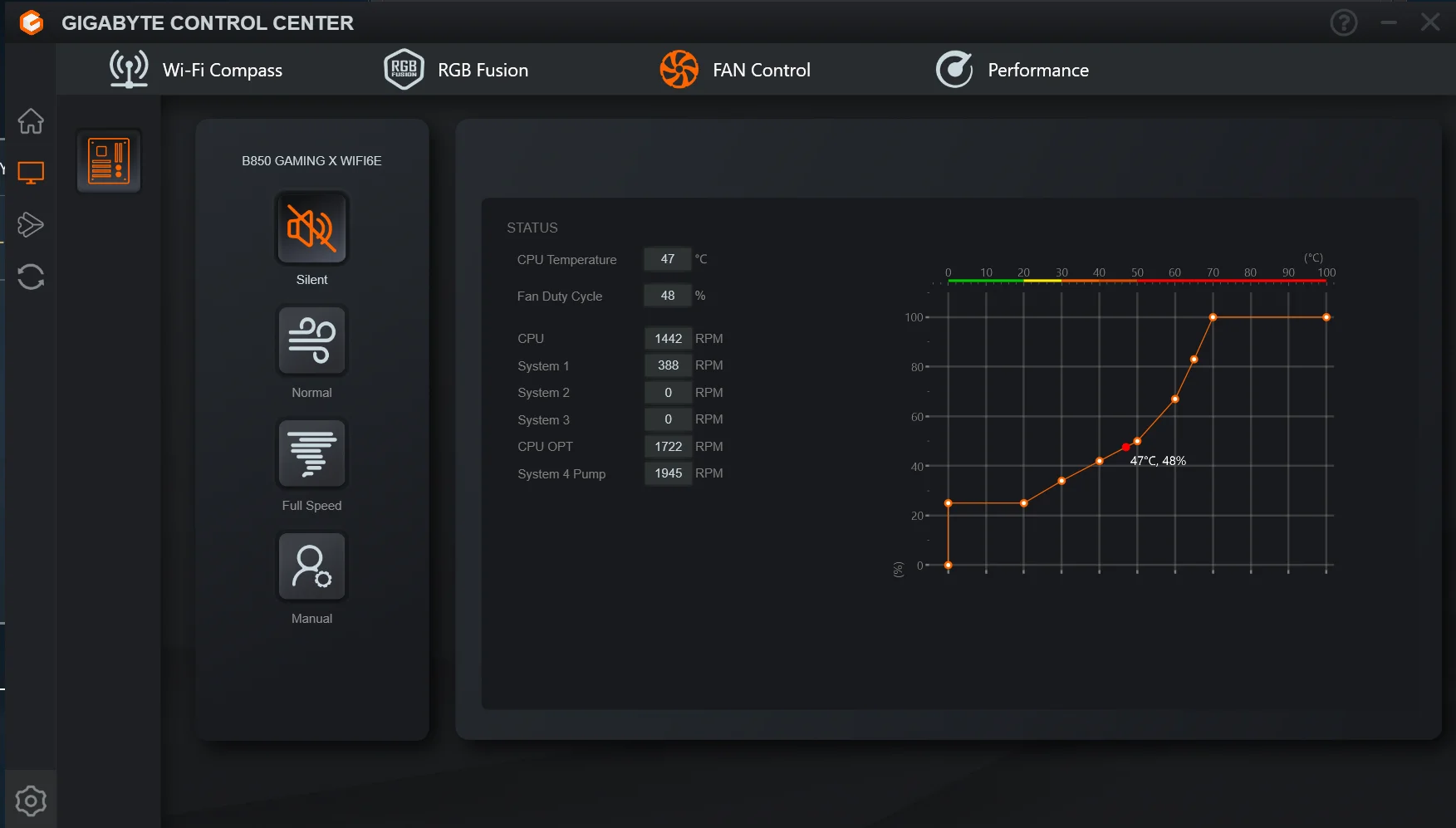This screenshot has height=828, width=1456.
Task: Open the help question mark button
Action: click(x=1344, y=22)
